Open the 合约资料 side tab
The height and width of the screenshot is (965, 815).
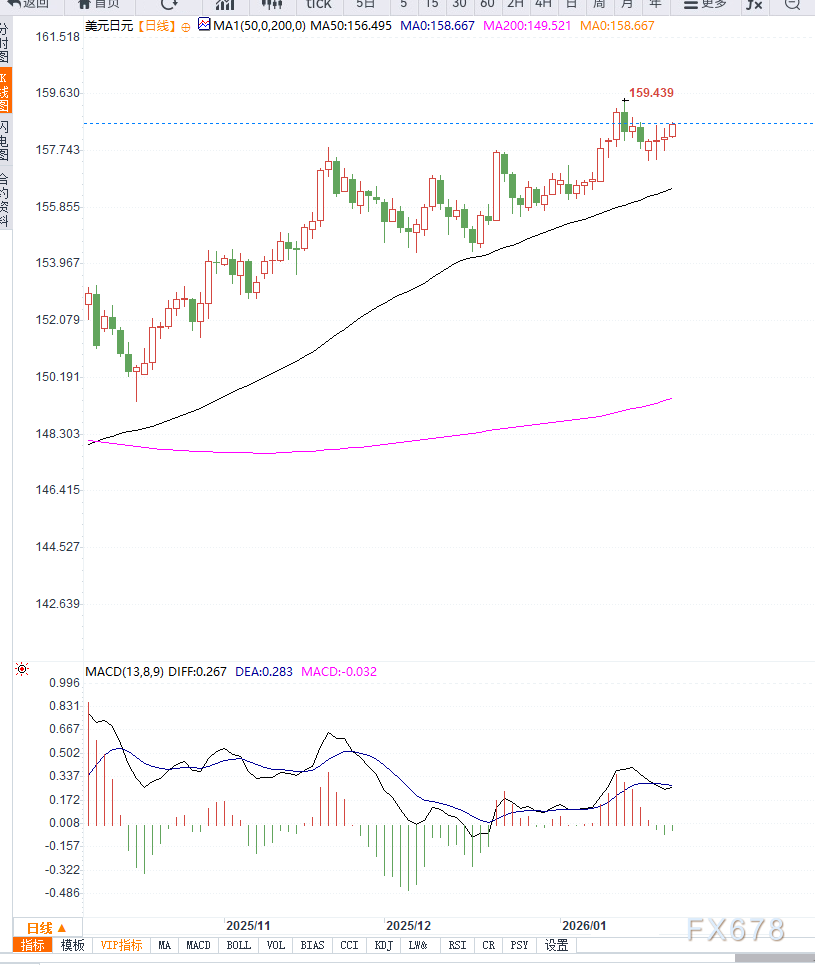(5, 200)
